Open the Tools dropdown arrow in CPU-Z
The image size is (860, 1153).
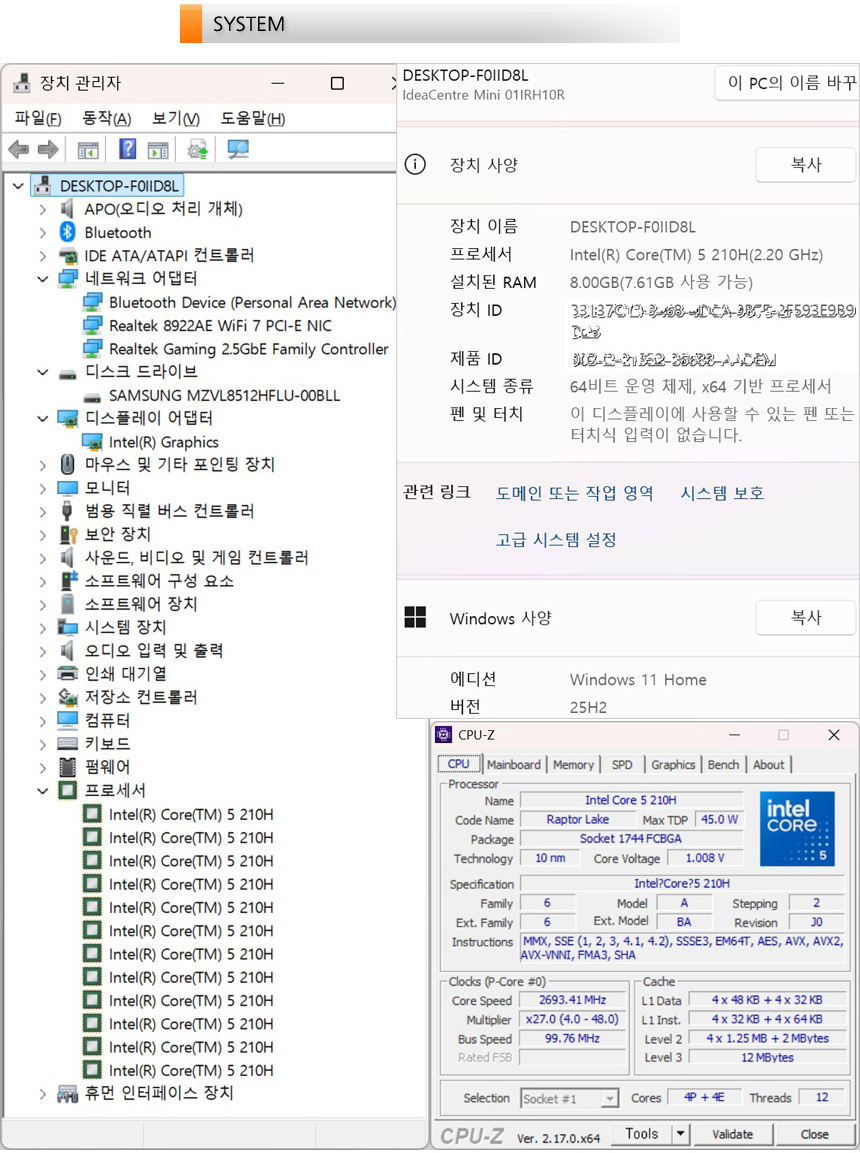pyautogui.click(x=680, y=1134)
